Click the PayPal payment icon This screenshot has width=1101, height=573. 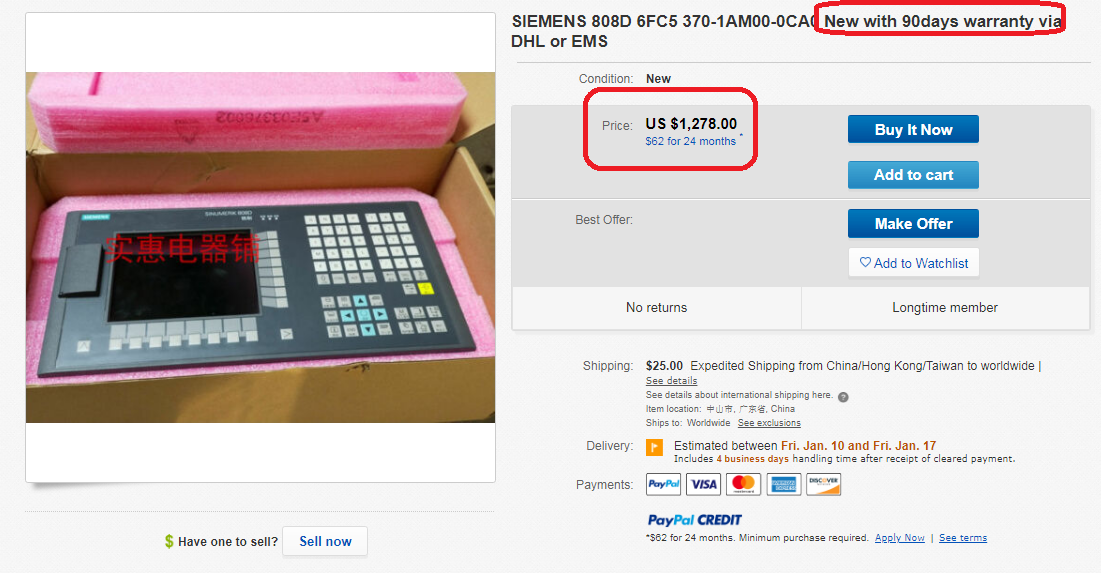[663, 485]
